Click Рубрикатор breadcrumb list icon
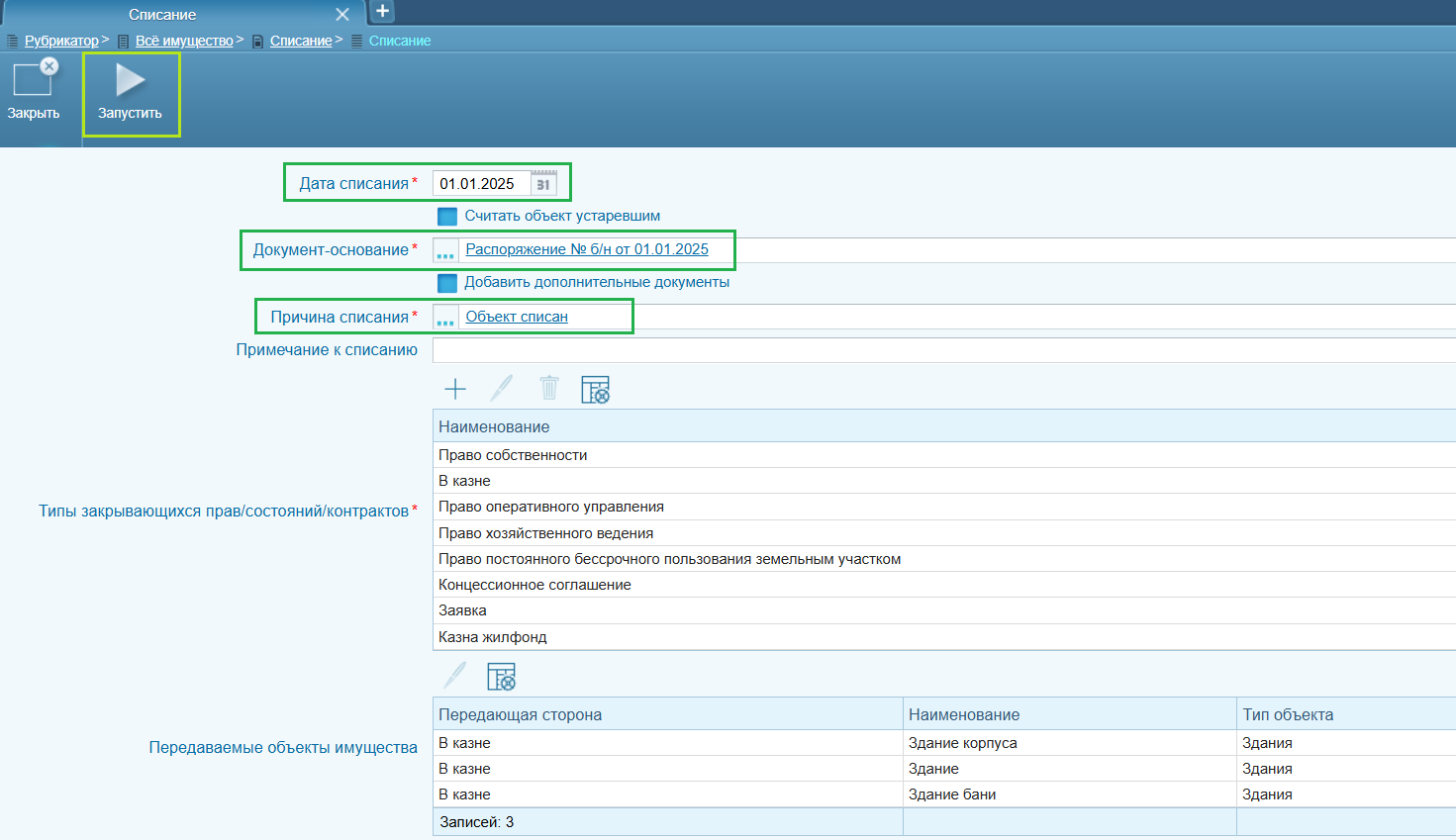Viewport: 1456px width, 840px height. point(13,42)
